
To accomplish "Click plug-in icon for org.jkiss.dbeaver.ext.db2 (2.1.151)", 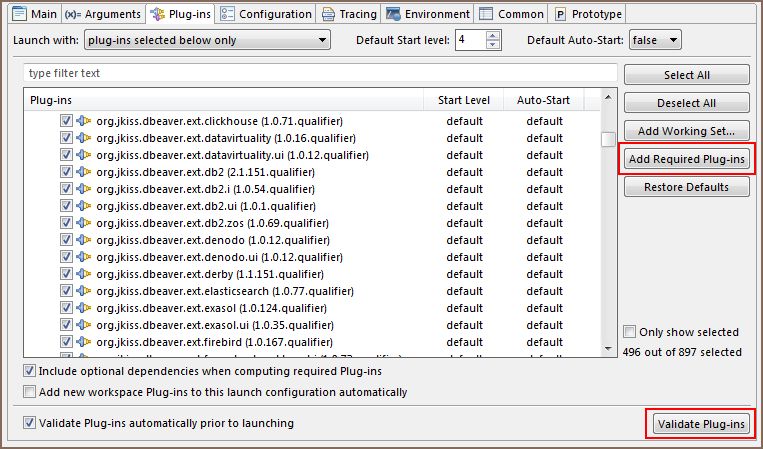I will tap(84, 172).
